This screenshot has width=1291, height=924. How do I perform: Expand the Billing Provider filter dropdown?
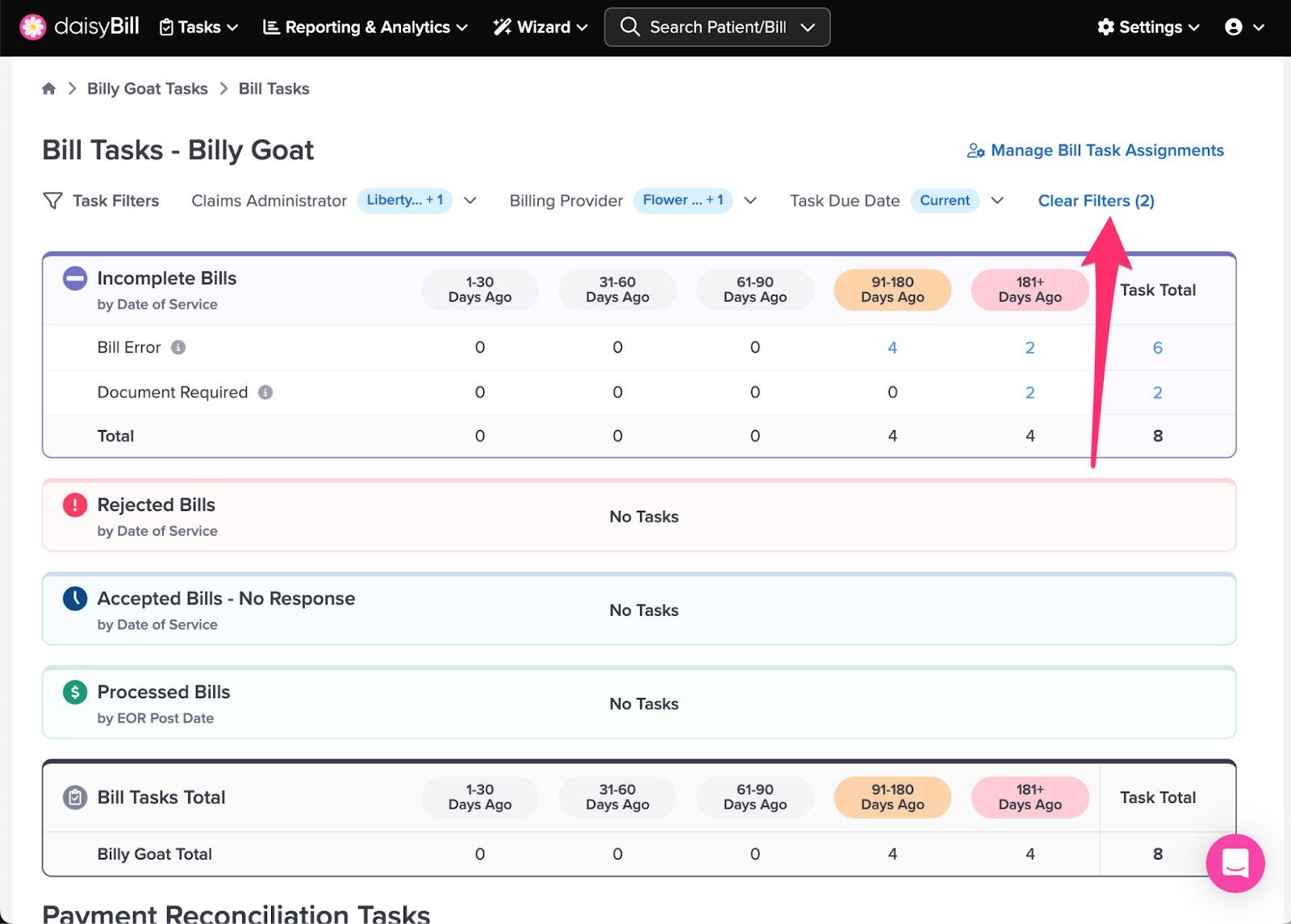tap(750, 200)
